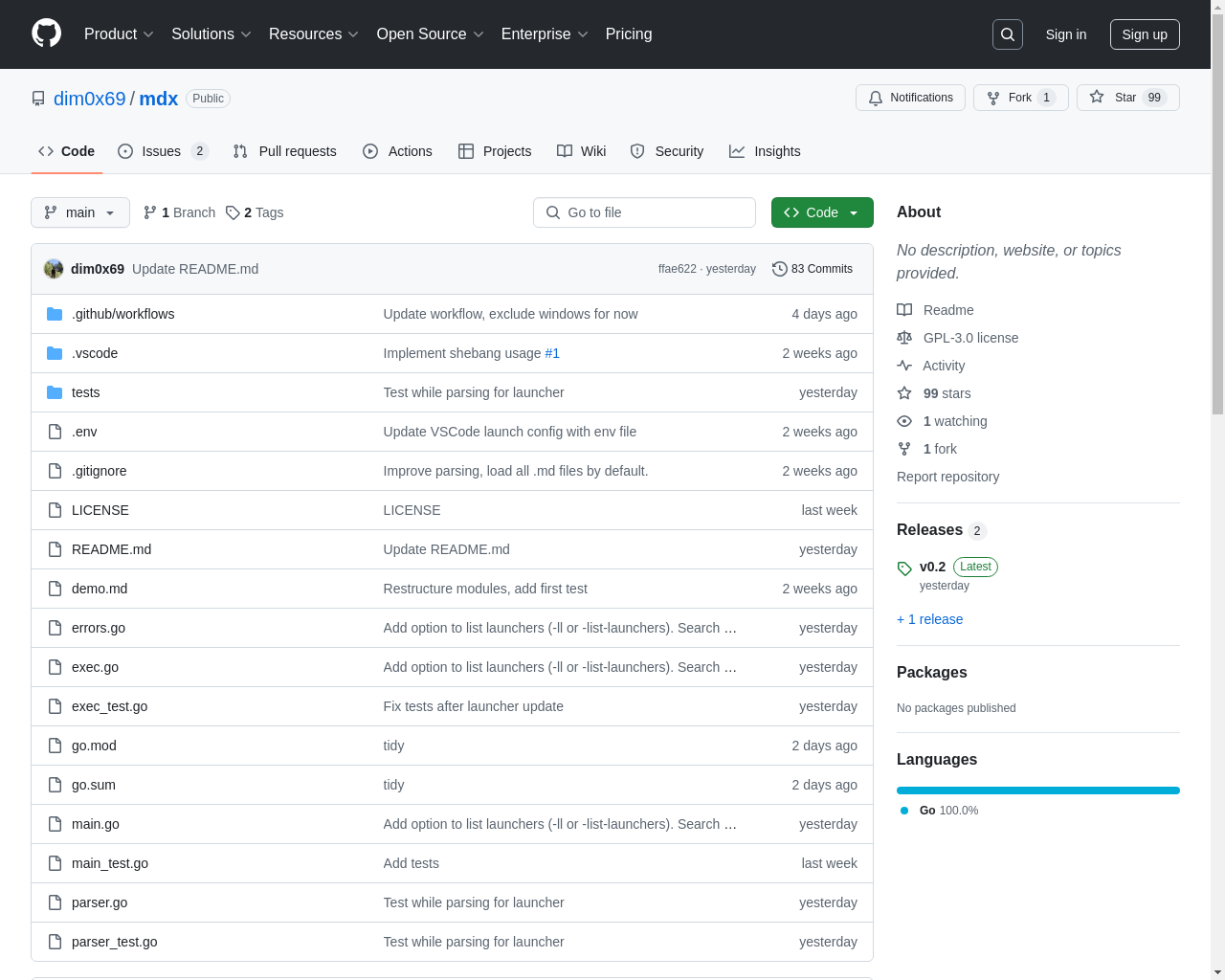View the 83 Commits history

(x=813, y=269)
